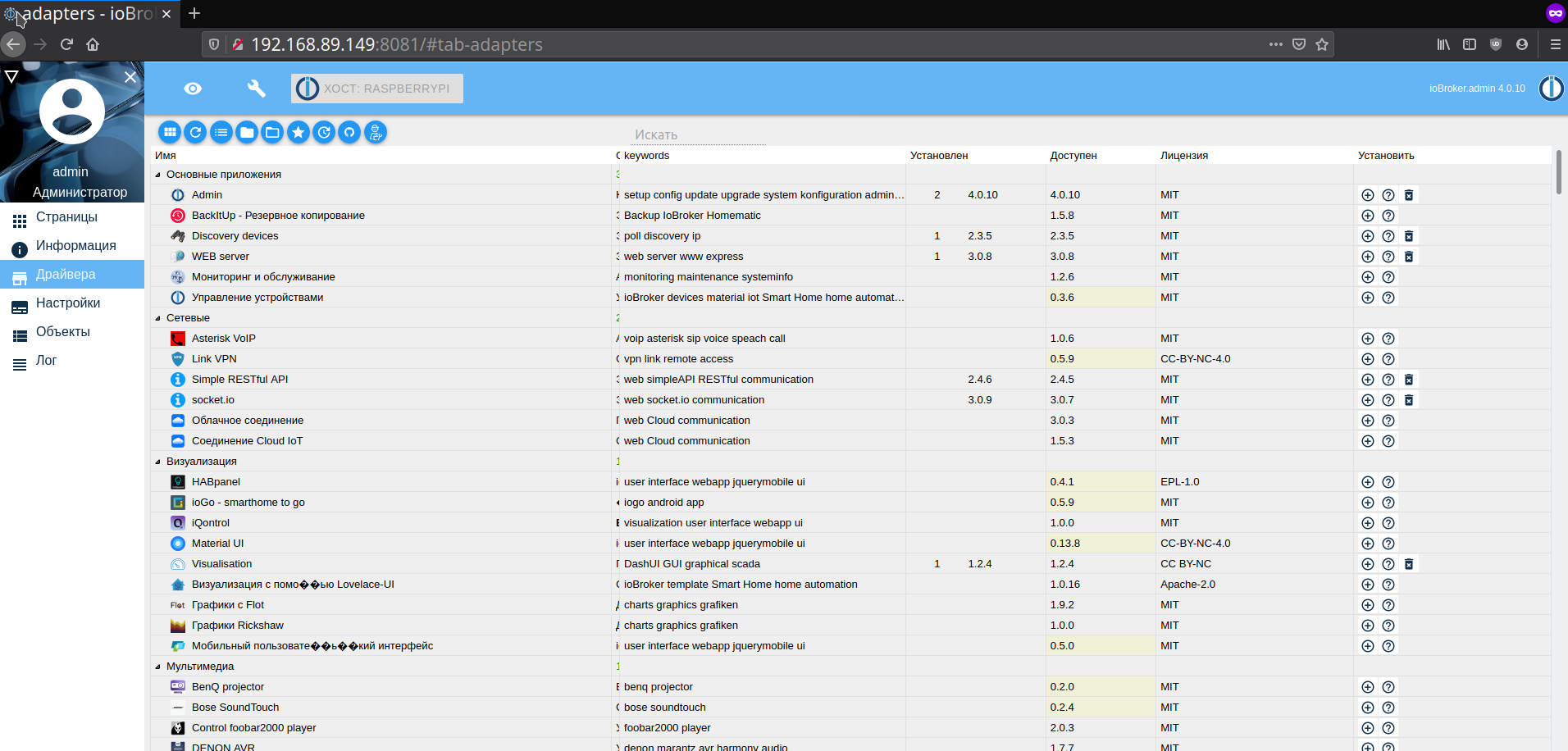Delete the socket.io adapter

1409,400
